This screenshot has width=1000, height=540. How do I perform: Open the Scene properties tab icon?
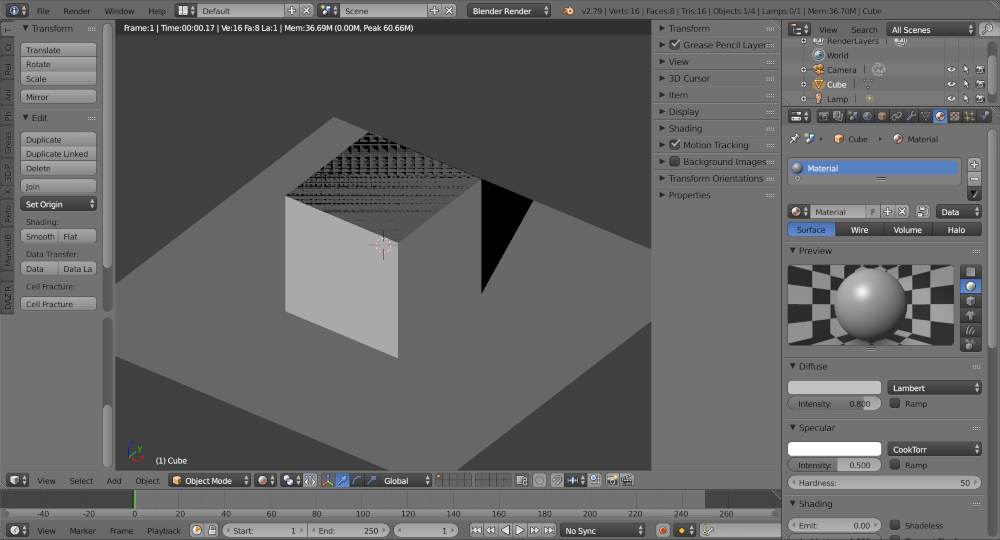click(853, 117)
